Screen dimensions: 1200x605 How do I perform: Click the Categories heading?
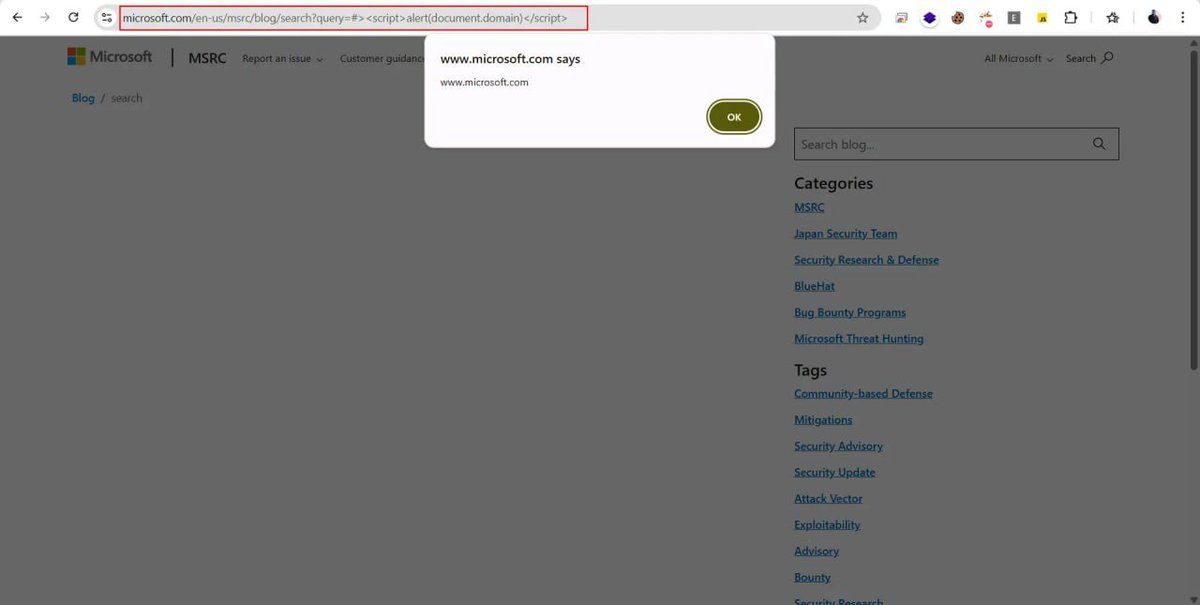[833, 183]
